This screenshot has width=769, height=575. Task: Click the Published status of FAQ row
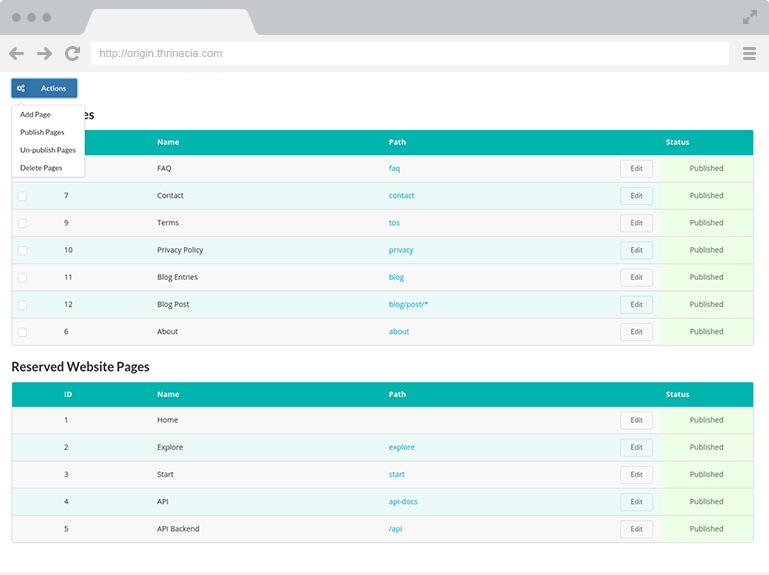pos(706,168)
